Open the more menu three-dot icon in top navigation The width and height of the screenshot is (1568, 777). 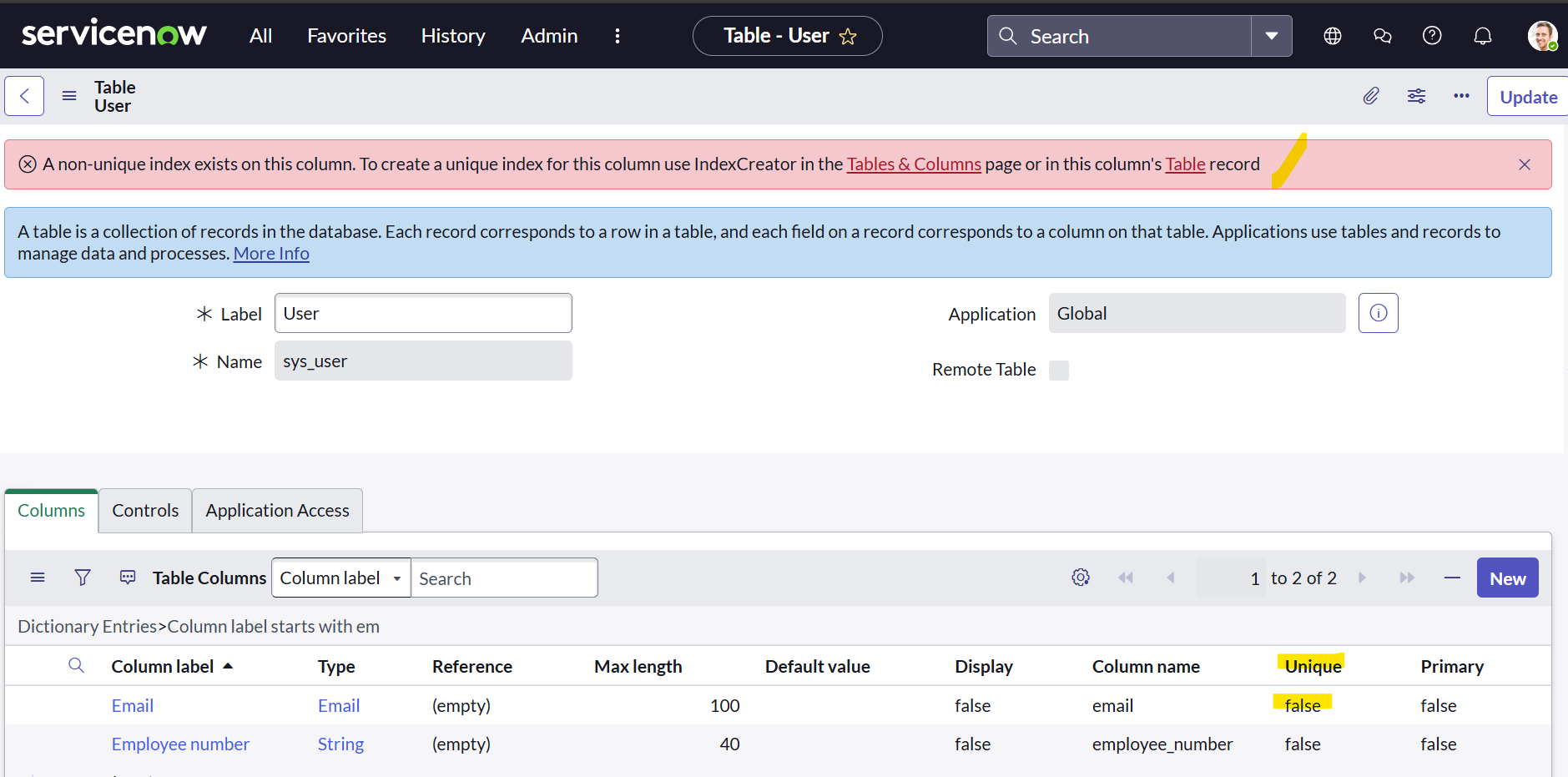pos(618,36)
